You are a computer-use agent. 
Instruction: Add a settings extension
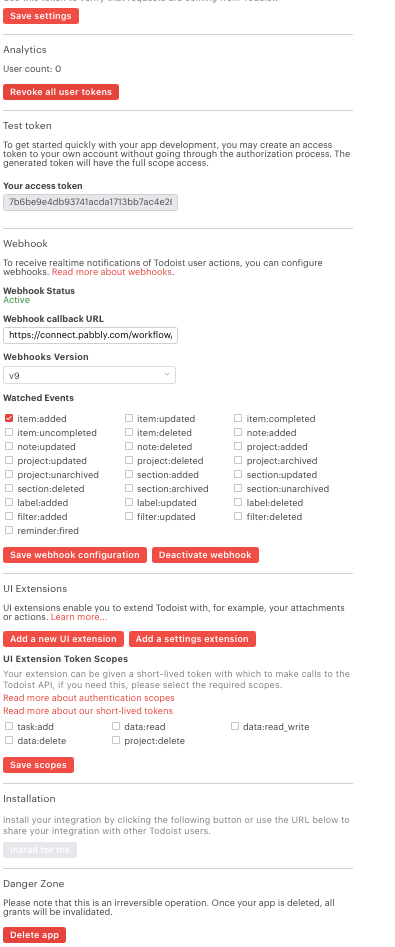(x=192, y=639)
